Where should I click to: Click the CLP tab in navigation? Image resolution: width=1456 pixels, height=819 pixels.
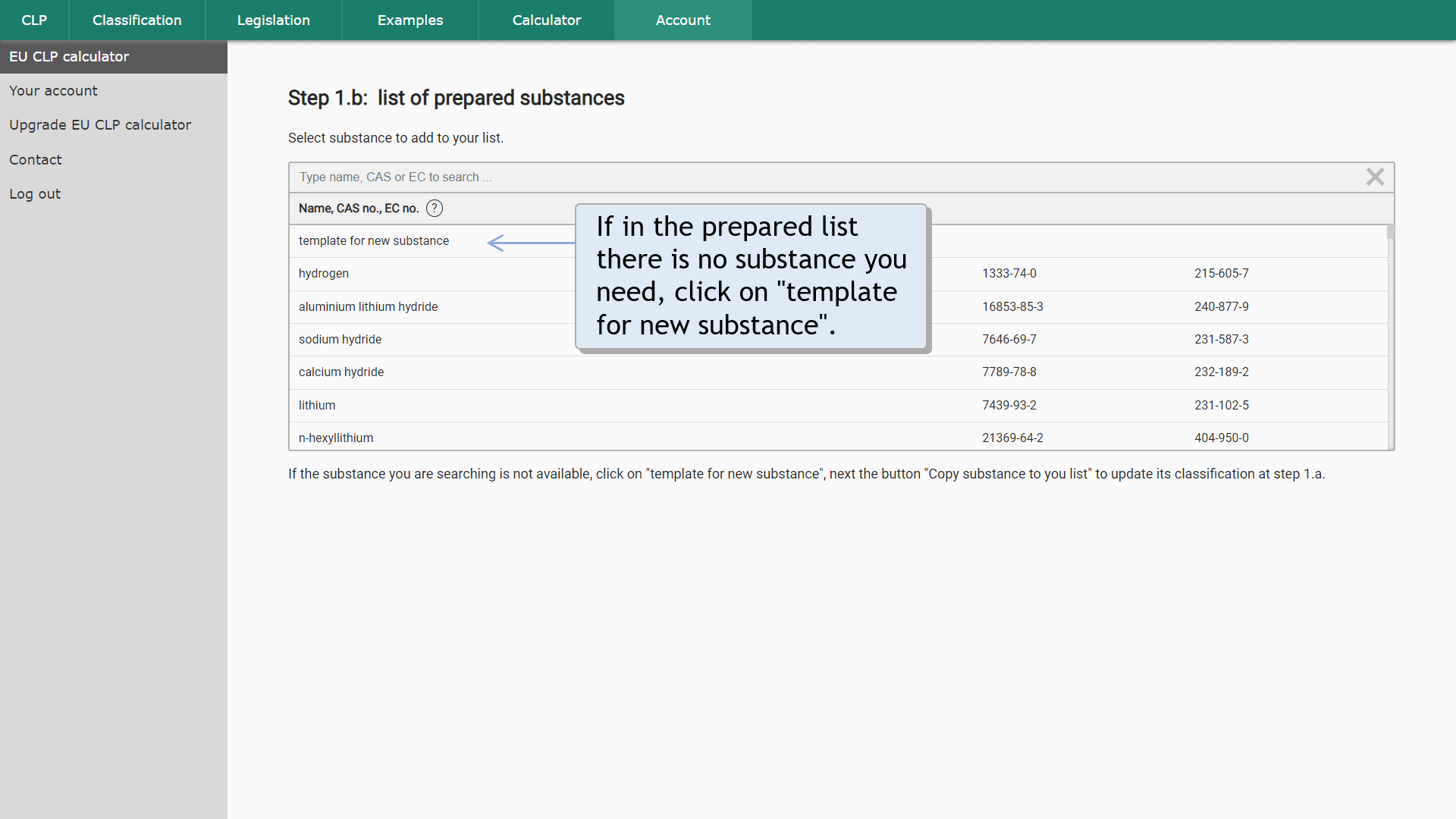point(34,20)
